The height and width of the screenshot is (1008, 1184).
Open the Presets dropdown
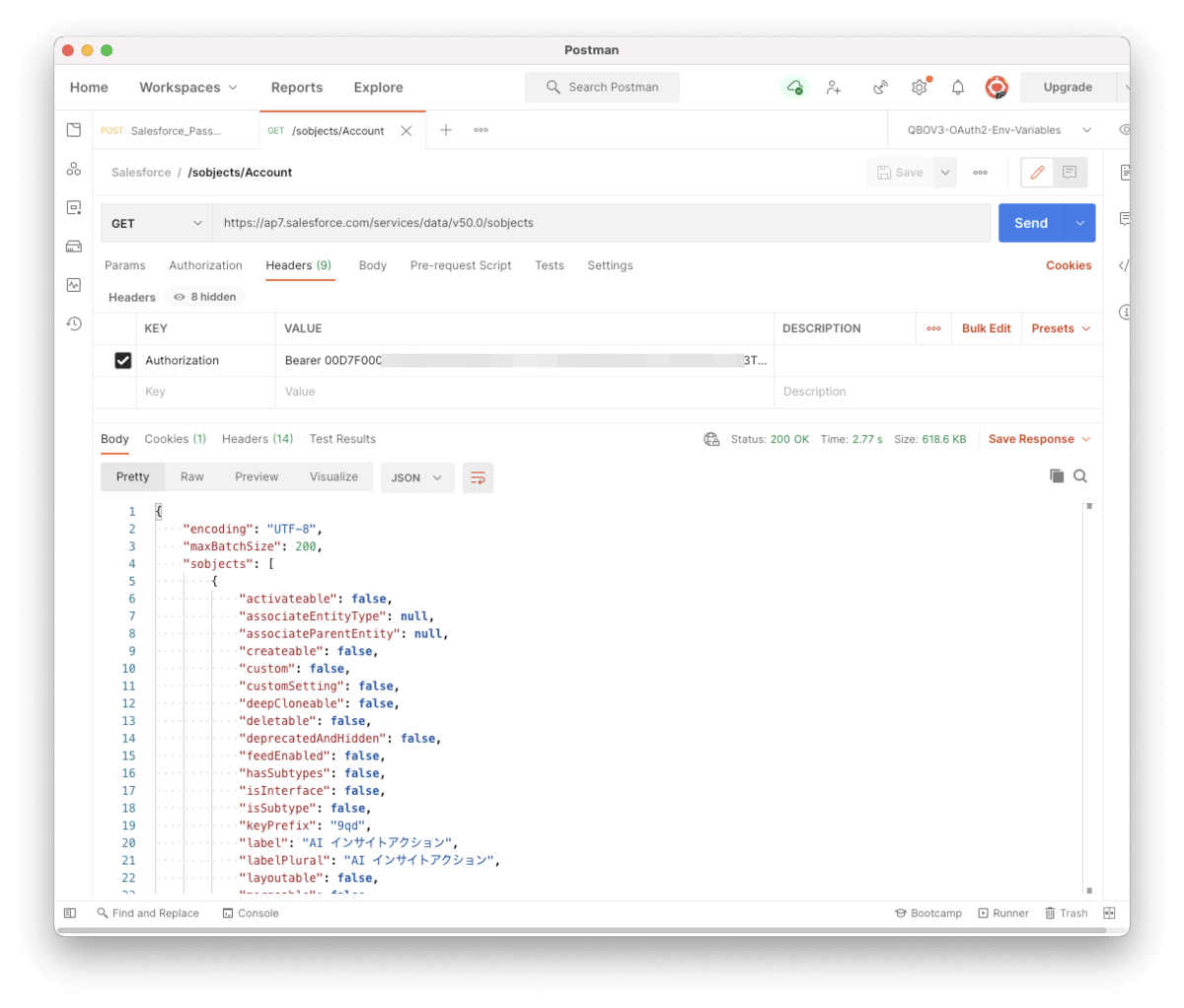[x=1061, y=328]
